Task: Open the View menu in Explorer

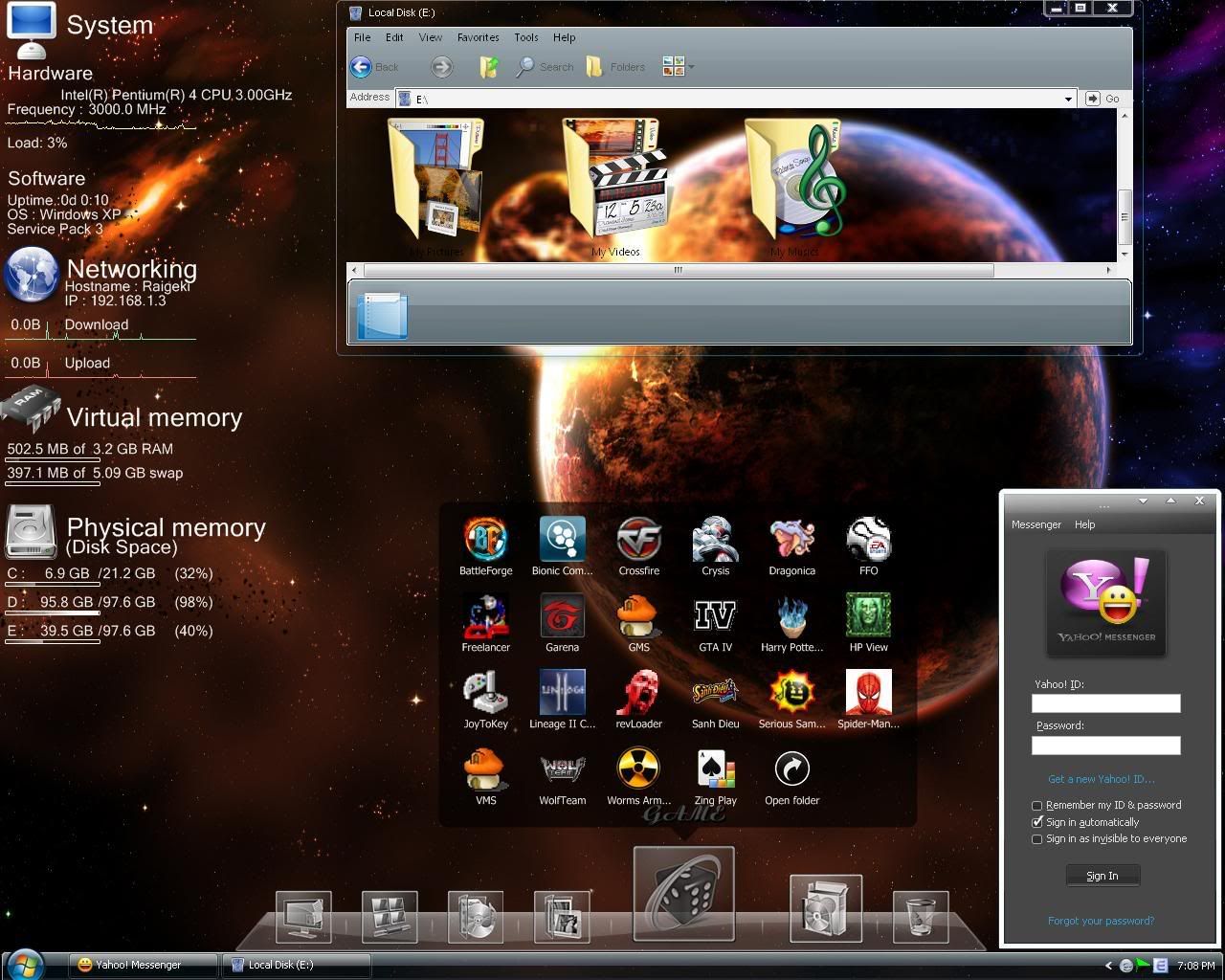Action: pos(431,37)
